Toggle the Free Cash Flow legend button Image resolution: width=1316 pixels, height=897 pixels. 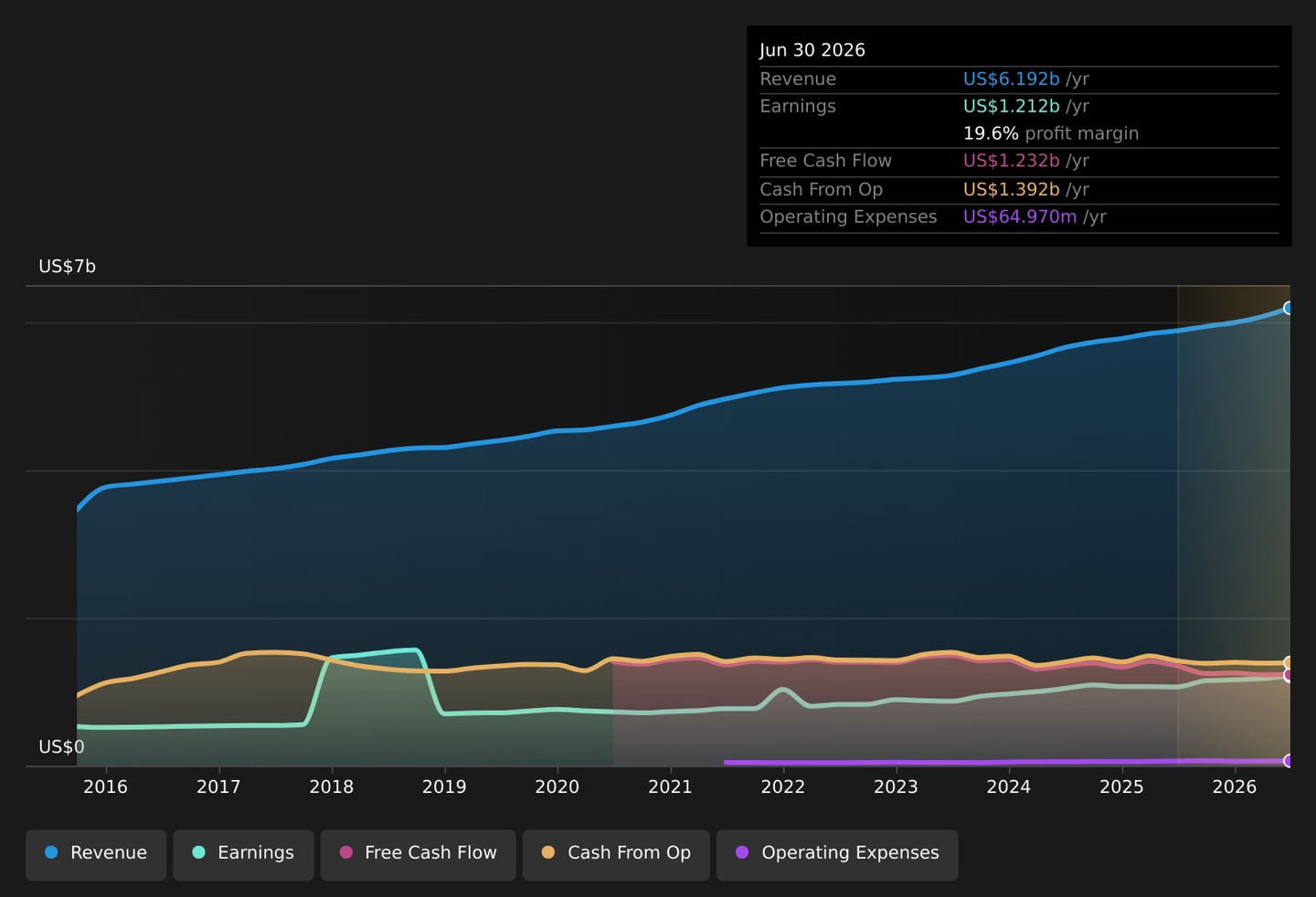pyautogui.click(x=418, y=855)
